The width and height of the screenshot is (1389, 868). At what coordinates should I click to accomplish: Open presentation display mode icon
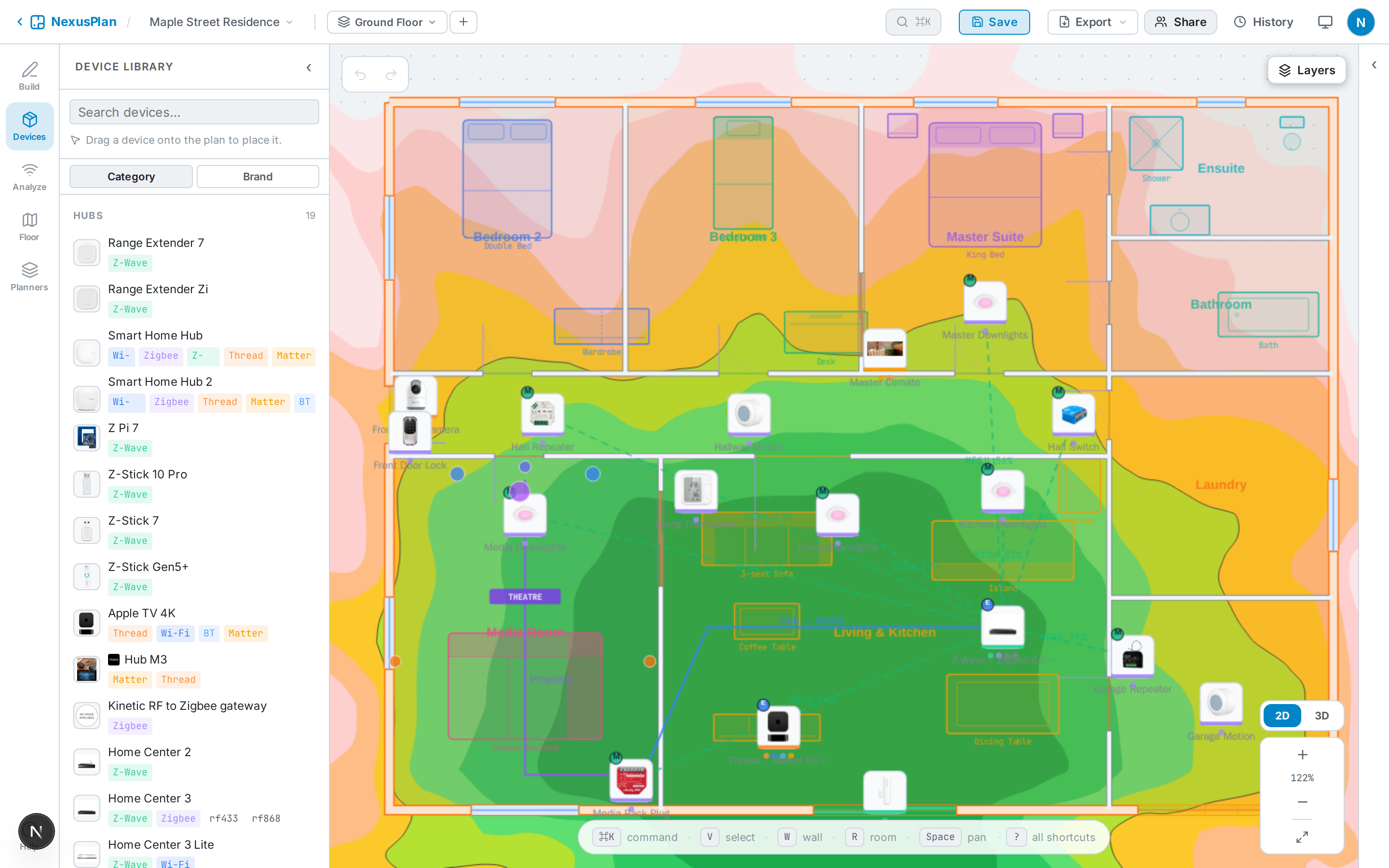(1325, 22)
